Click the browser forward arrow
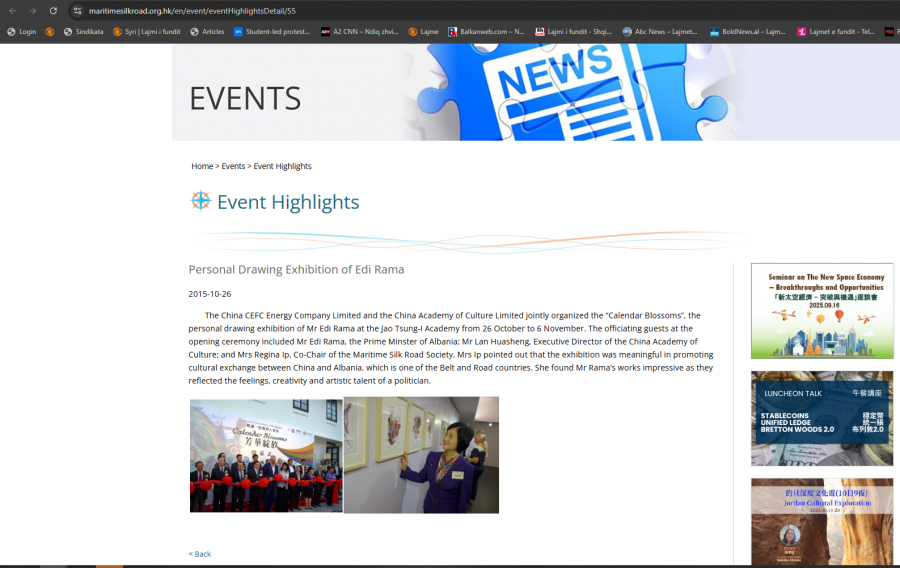The image size is (900, 568). 33,10
